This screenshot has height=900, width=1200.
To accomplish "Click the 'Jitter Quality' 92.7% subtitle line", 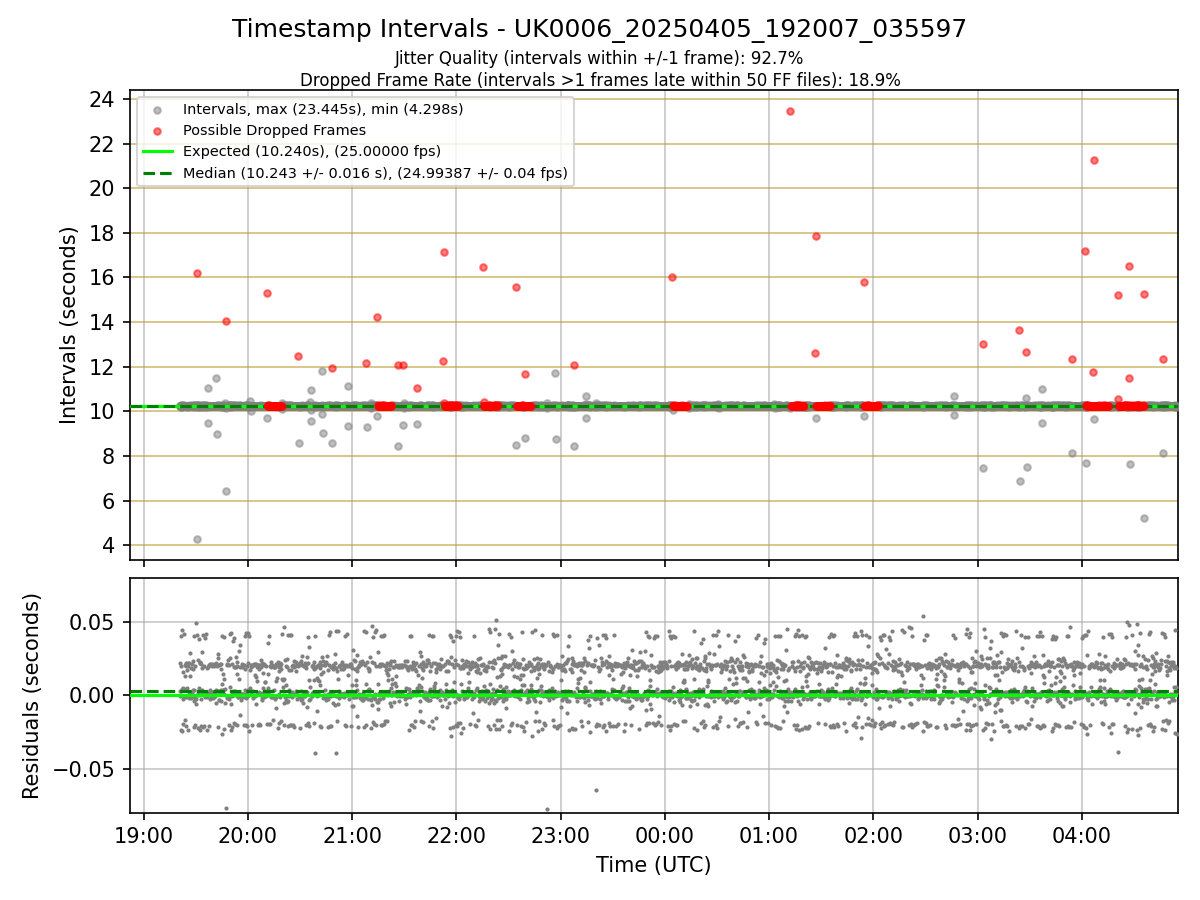I will tap(599, 58).
